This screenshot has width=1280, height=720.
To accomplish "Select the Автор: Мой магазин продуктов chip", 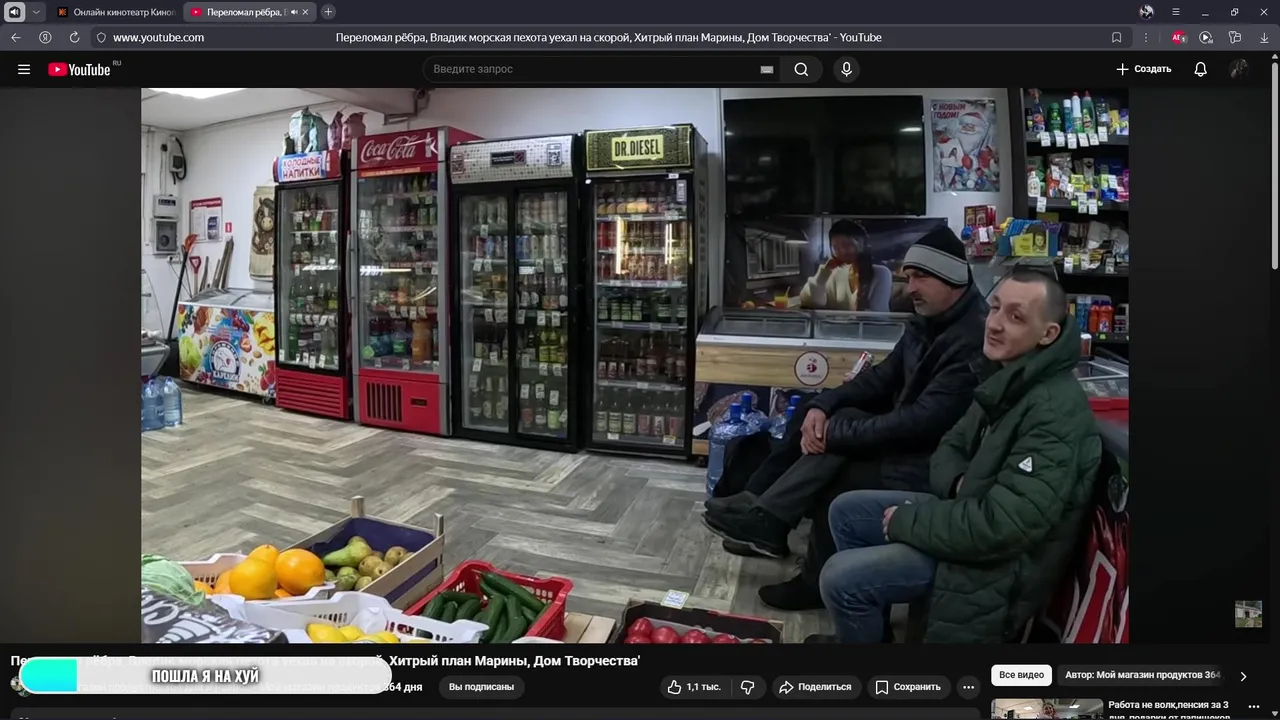I will [1142, 675].
